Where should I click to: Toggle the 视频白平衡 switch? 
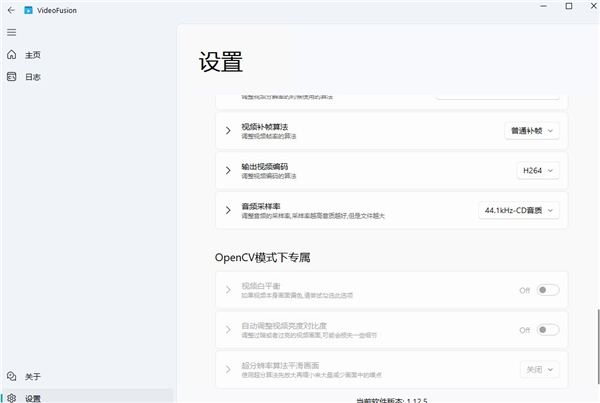[x=547, y=290]
